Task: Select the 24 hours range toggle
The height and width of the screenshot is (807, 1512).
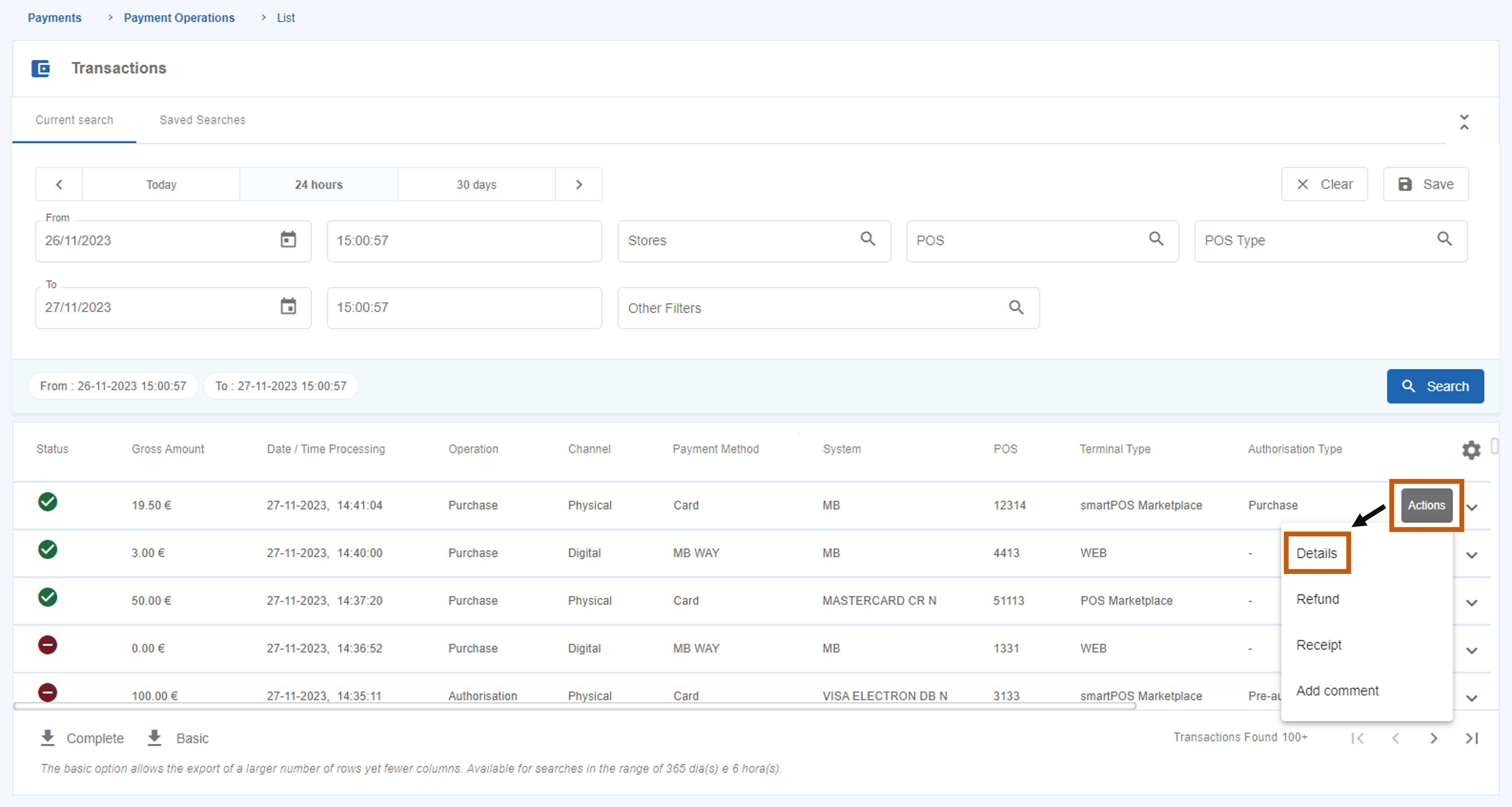Action: 319,184
